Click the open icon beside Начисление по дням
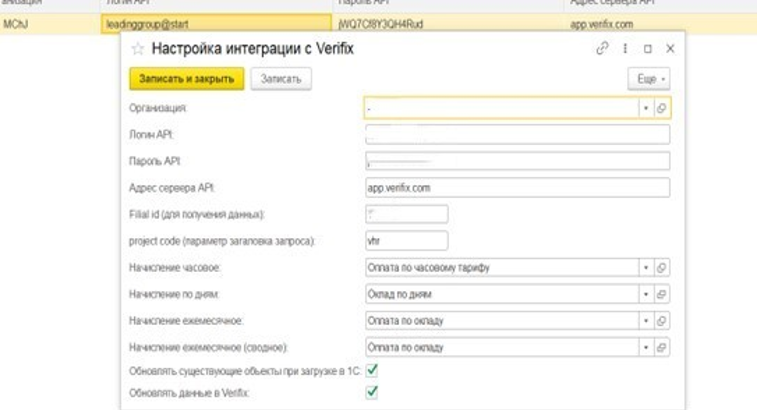 pyautogui.click(x=662, y=295)
